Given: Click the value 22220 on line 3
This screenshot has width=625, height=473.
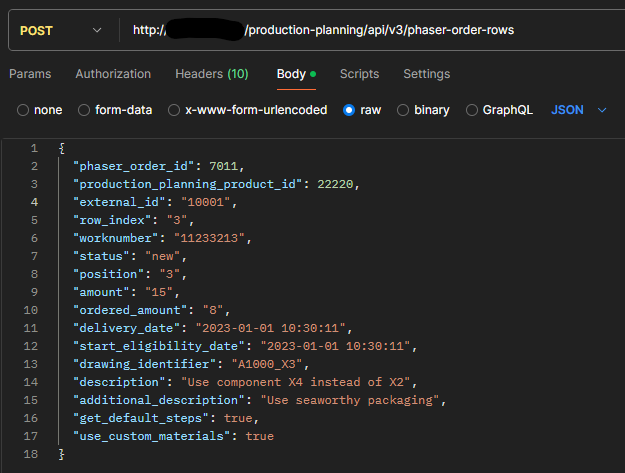Looking at the screenshot, I should (x=335, y=184).
